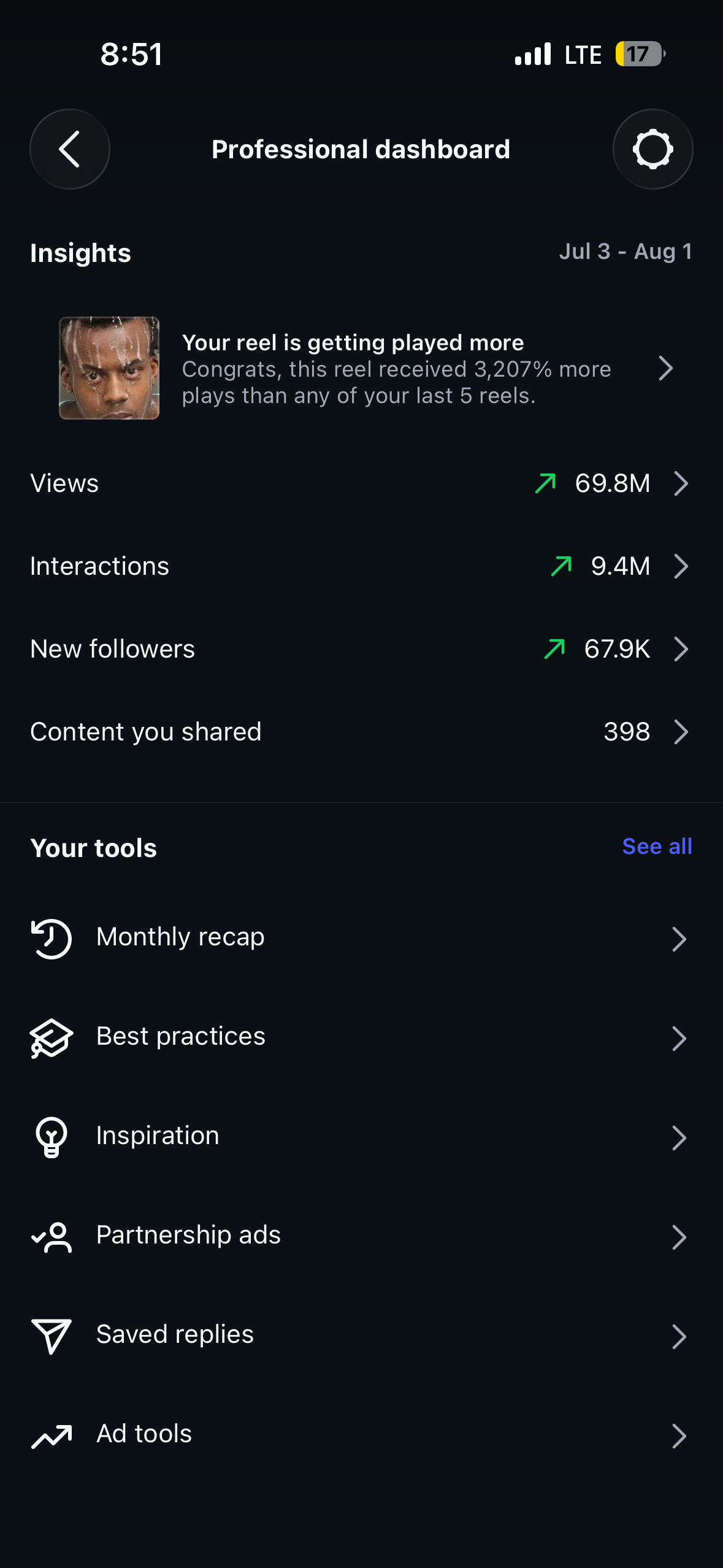Screen dimensions: 723x1568
Task: Tap the Partnership ads person icon
Action: pyautogui.click(x=52, y=1237)
